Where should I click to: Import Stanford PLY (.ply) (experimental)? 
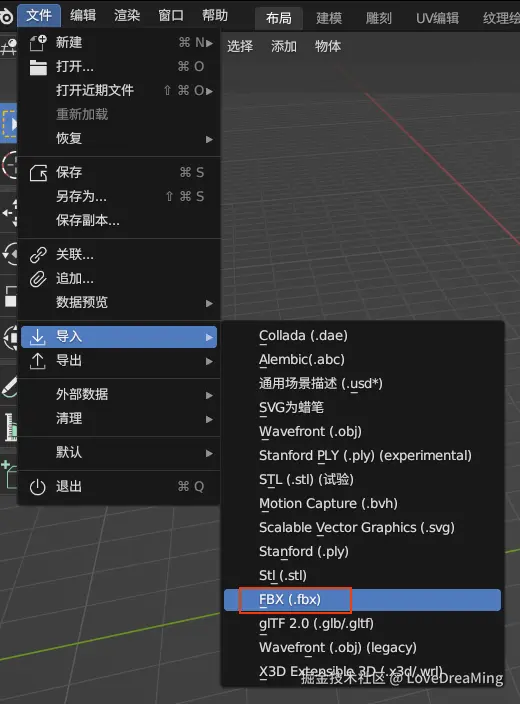pyautogui.click(x=362, y=455)
